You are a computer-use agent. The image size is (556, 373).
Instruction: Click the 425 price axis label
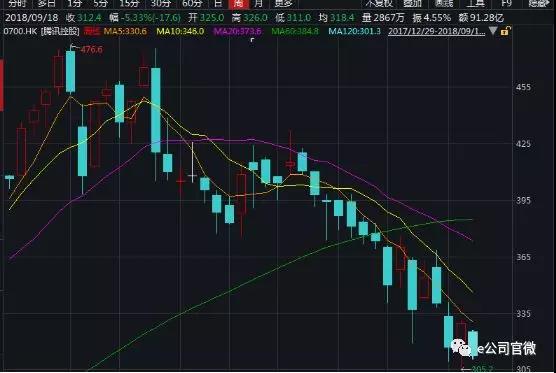pyautogui.click(x=523, y=144)
